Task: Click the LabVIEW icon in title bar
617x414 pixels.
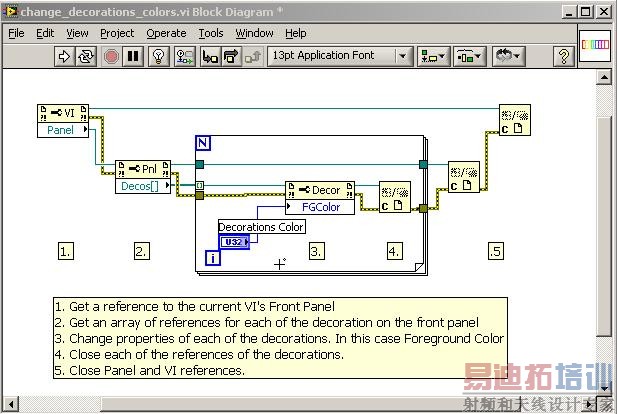Action: [10, 11]
